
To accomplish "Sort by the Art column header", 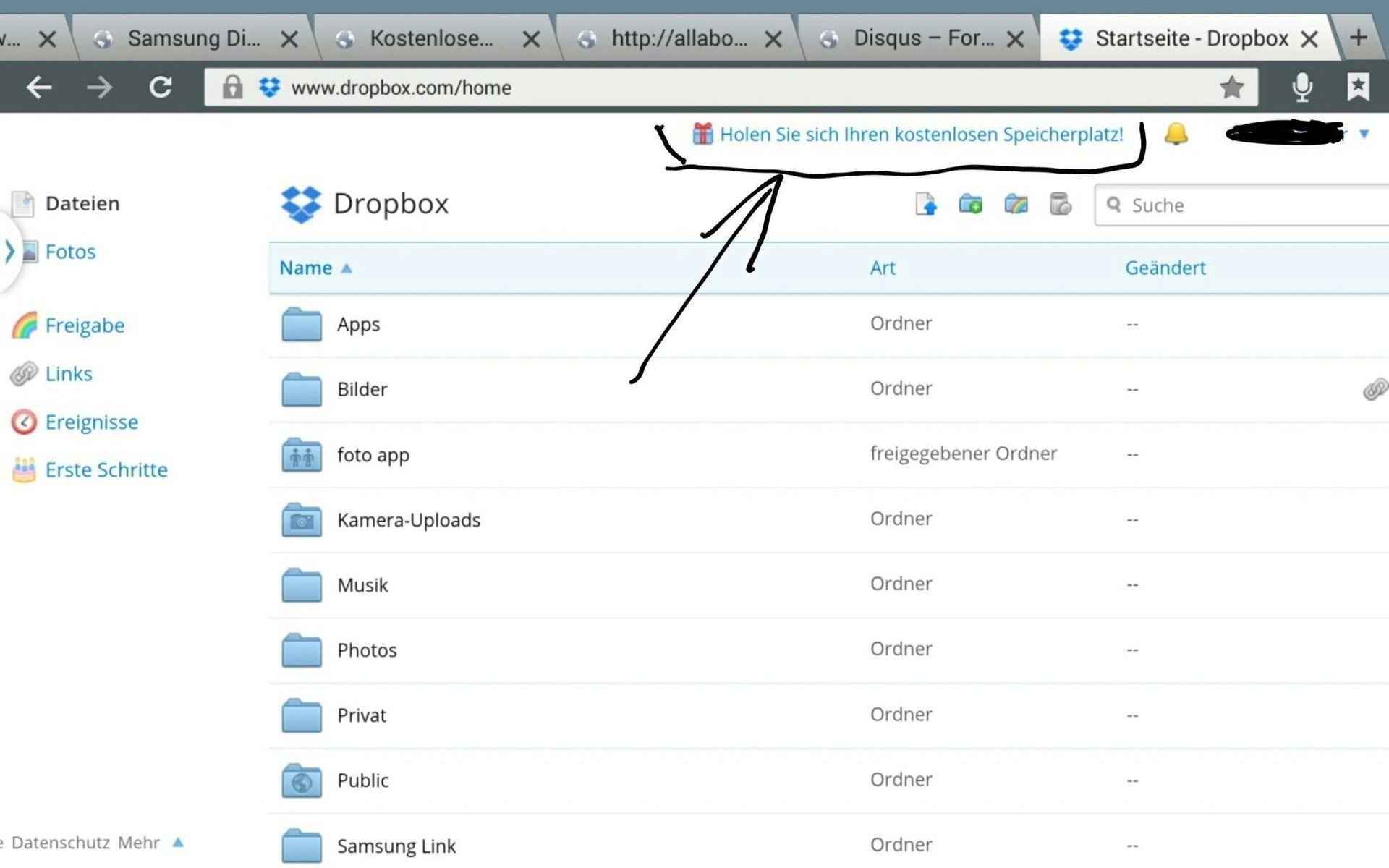I will point(883,268).
